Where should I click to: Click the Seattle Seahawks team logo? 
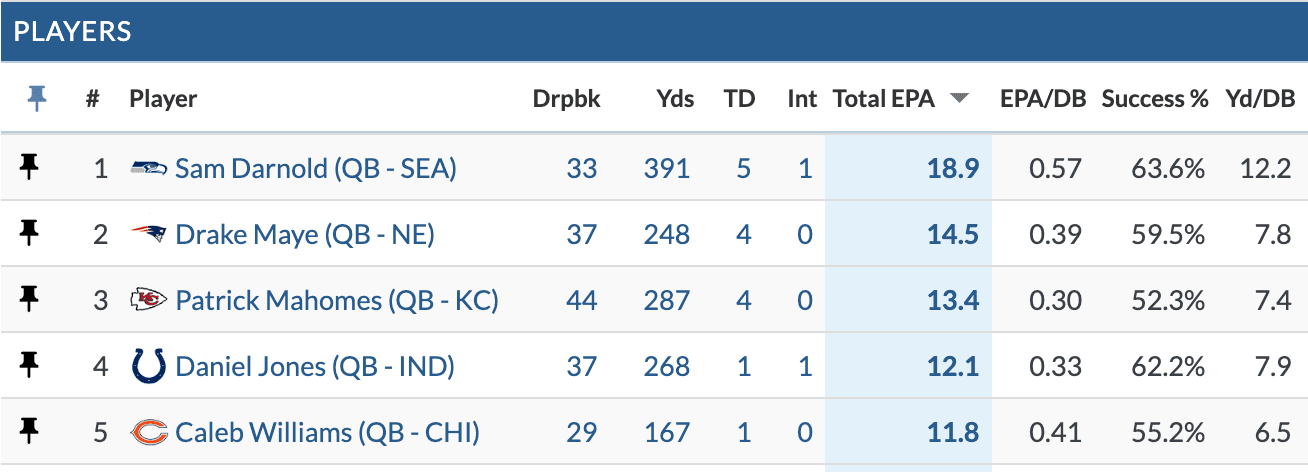tap(148, 168)
